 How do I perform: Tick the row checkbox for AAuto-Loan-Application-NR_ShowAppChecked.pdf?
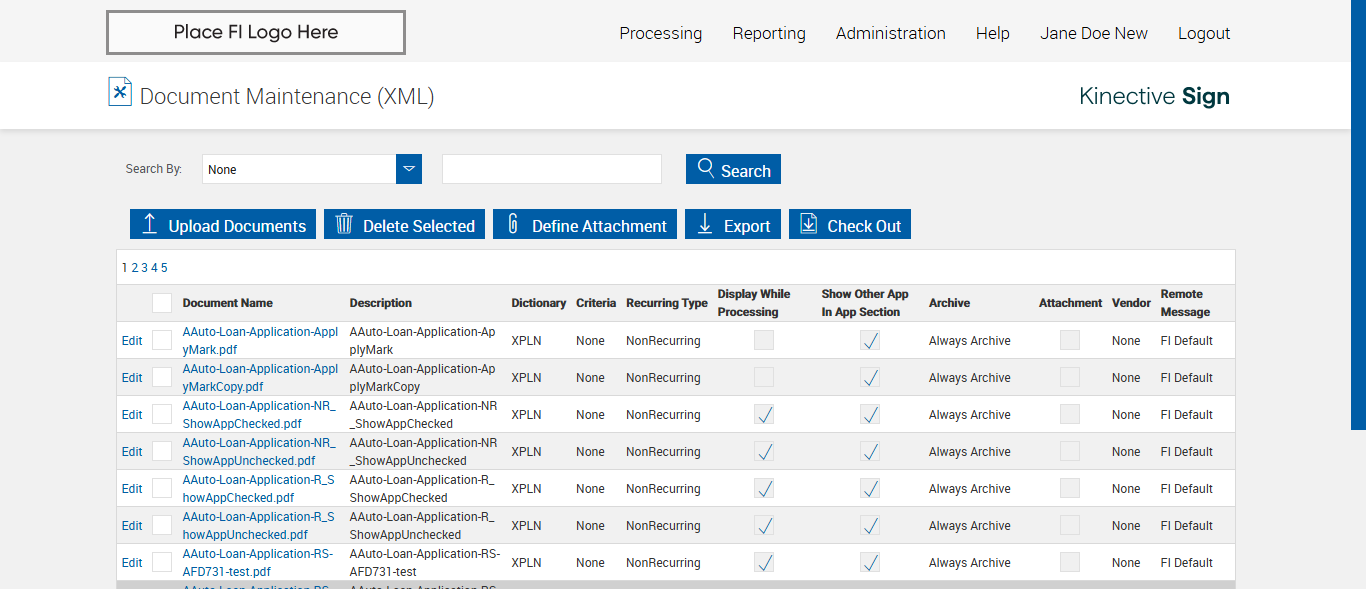click(x=162, y=415)
